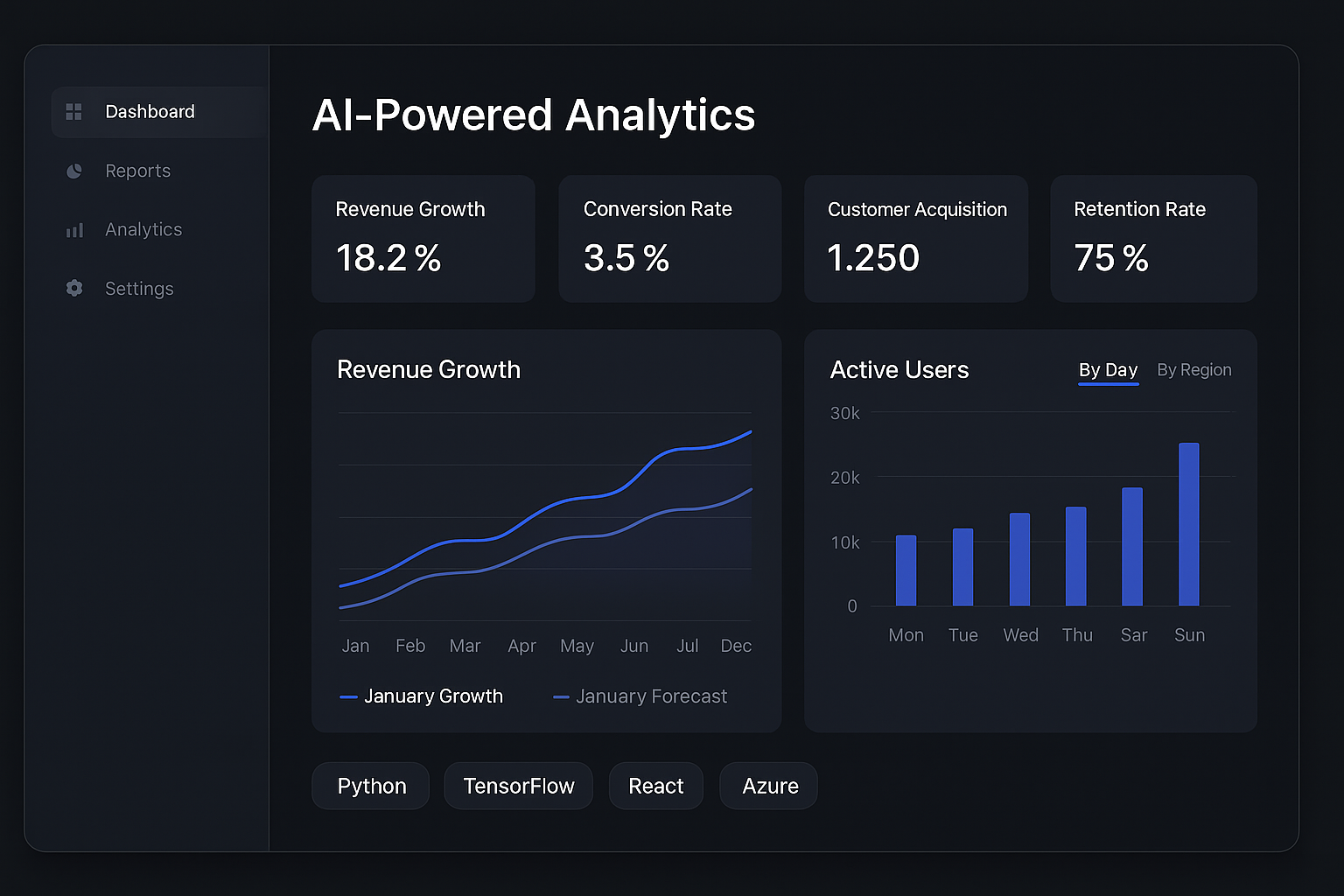Click the Settings gear icon
The width and height of the screenshot is (1344, 896).
(74, 289)
